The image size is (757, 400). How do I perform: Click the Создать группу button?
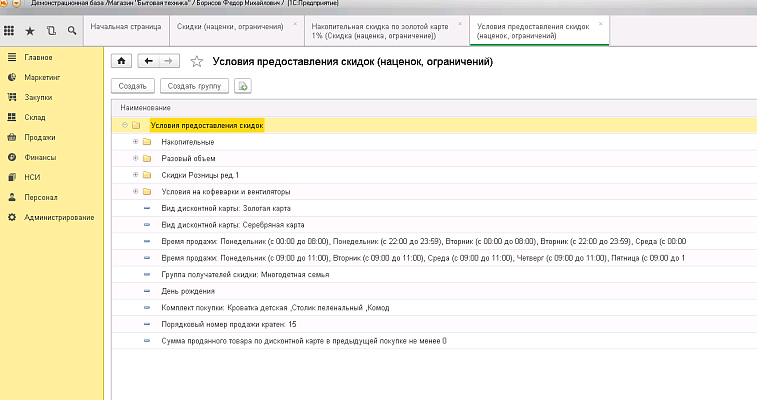pos(193,86)
